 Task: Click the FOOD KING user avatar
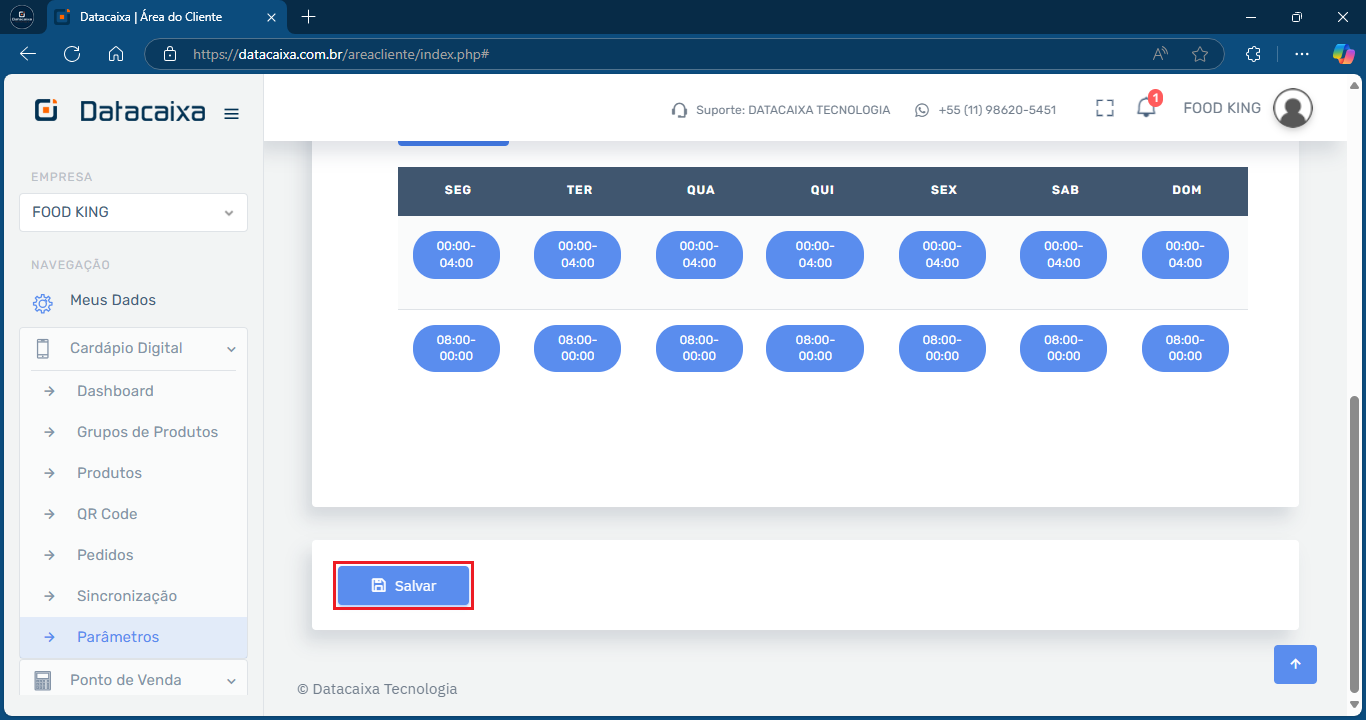(x=1292, y=109)
